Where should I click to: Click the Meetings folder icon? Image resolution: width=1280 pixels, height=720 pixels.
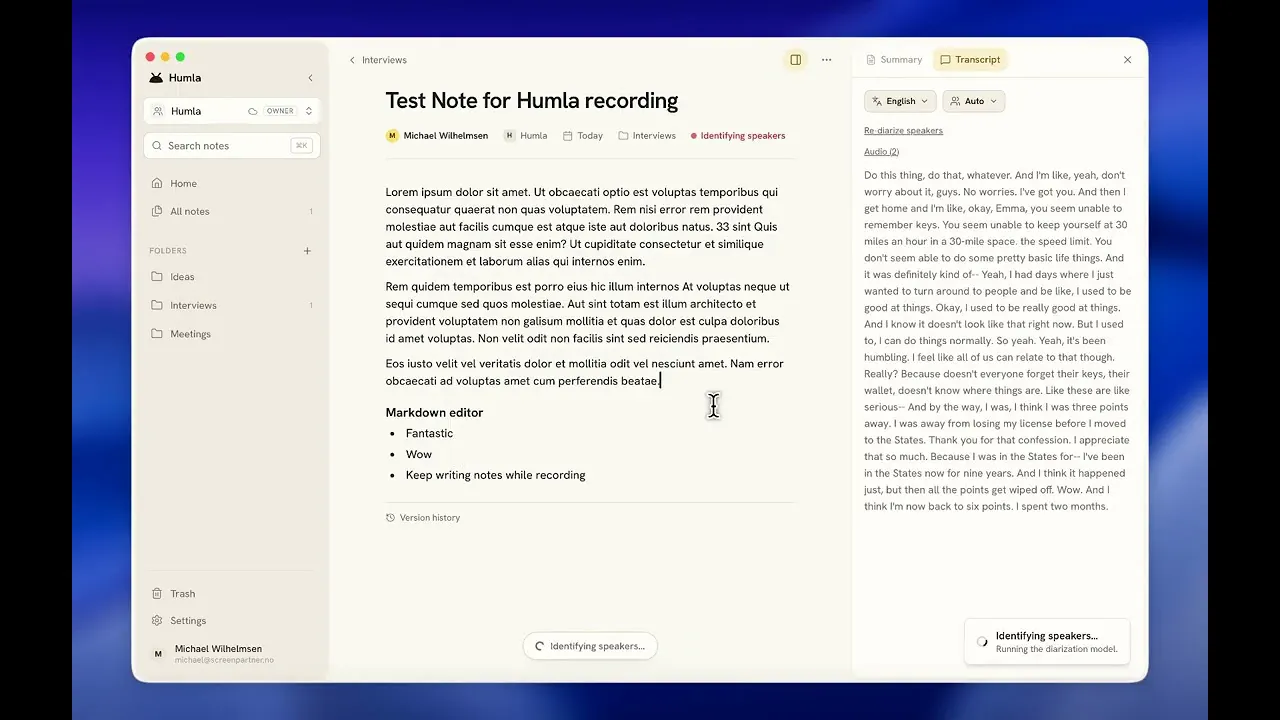coord(157,334)
